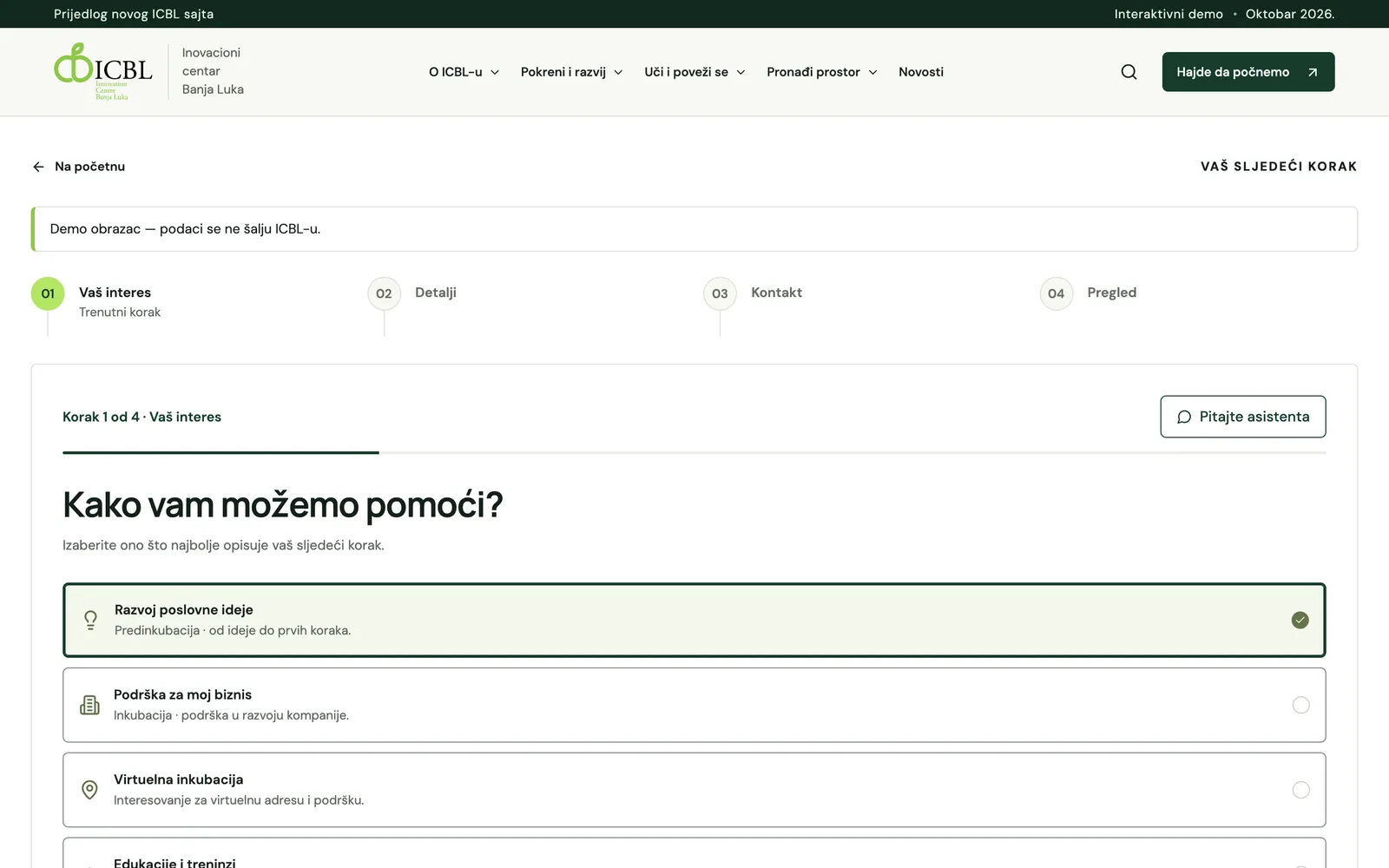This screenshot has width=1389, height=868.
Task: Expand the Pronađi prostor chevron
Action: (x=872, y=72)
